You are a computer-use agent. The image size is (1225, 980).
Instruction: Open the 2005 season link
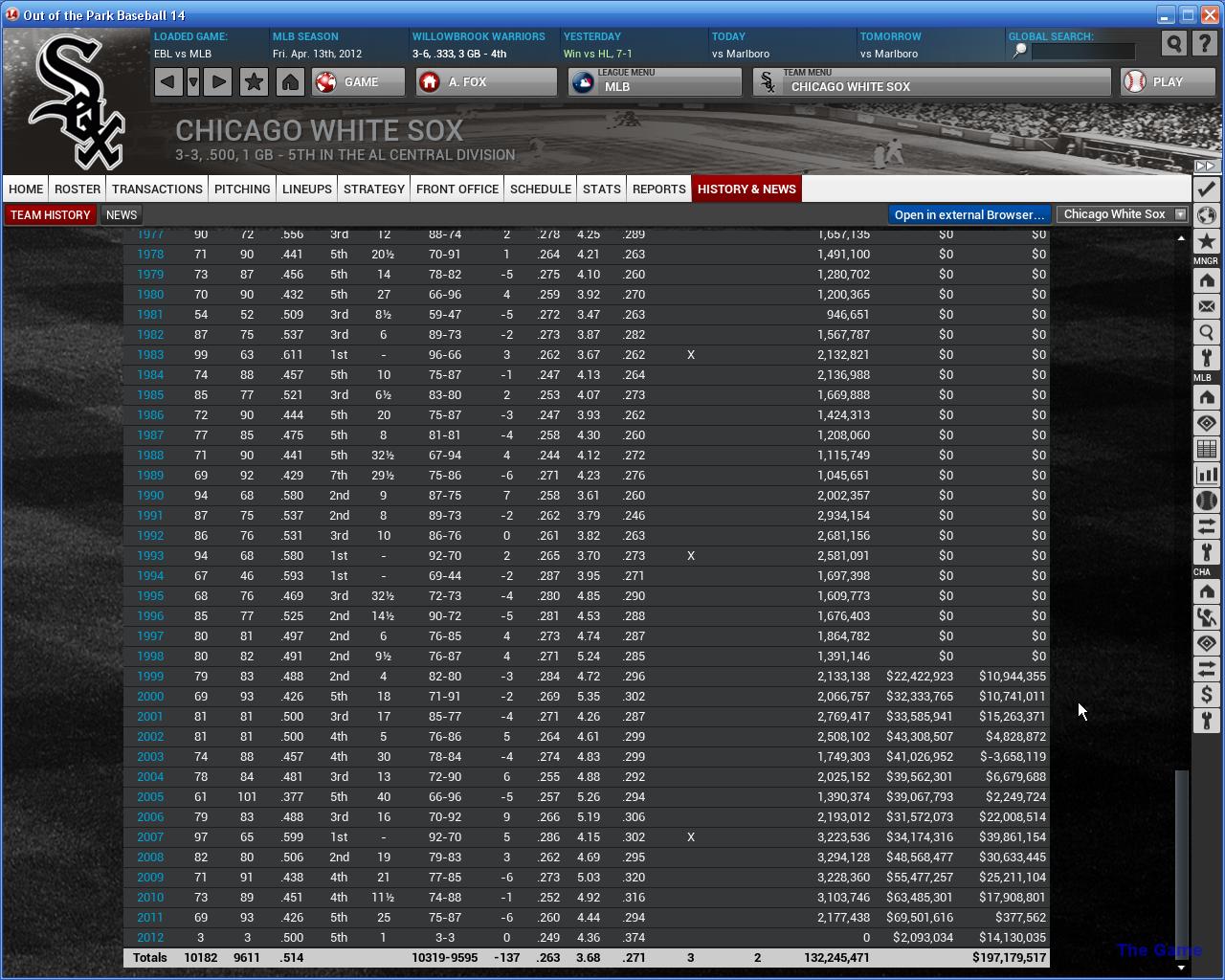coord(150,797)
